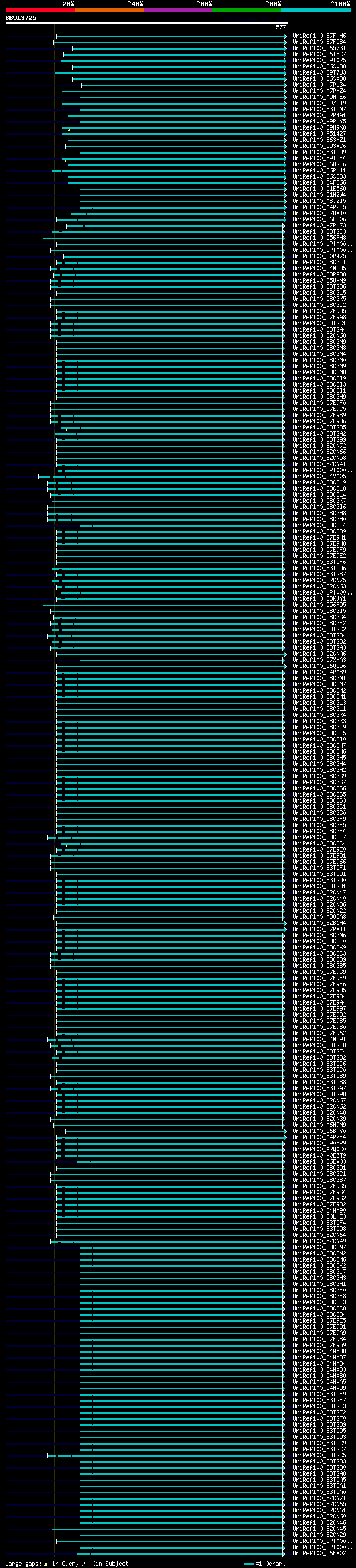Select the UniRef100_B6E206 label
The width and height of the screenshot is (356, 1568).
319,219
